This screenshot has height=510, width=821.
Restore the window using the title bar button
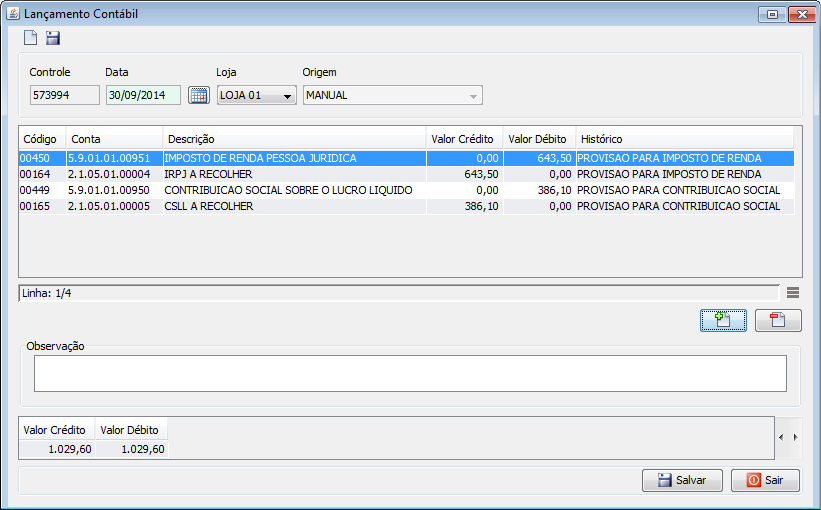(x=772, y=15)
